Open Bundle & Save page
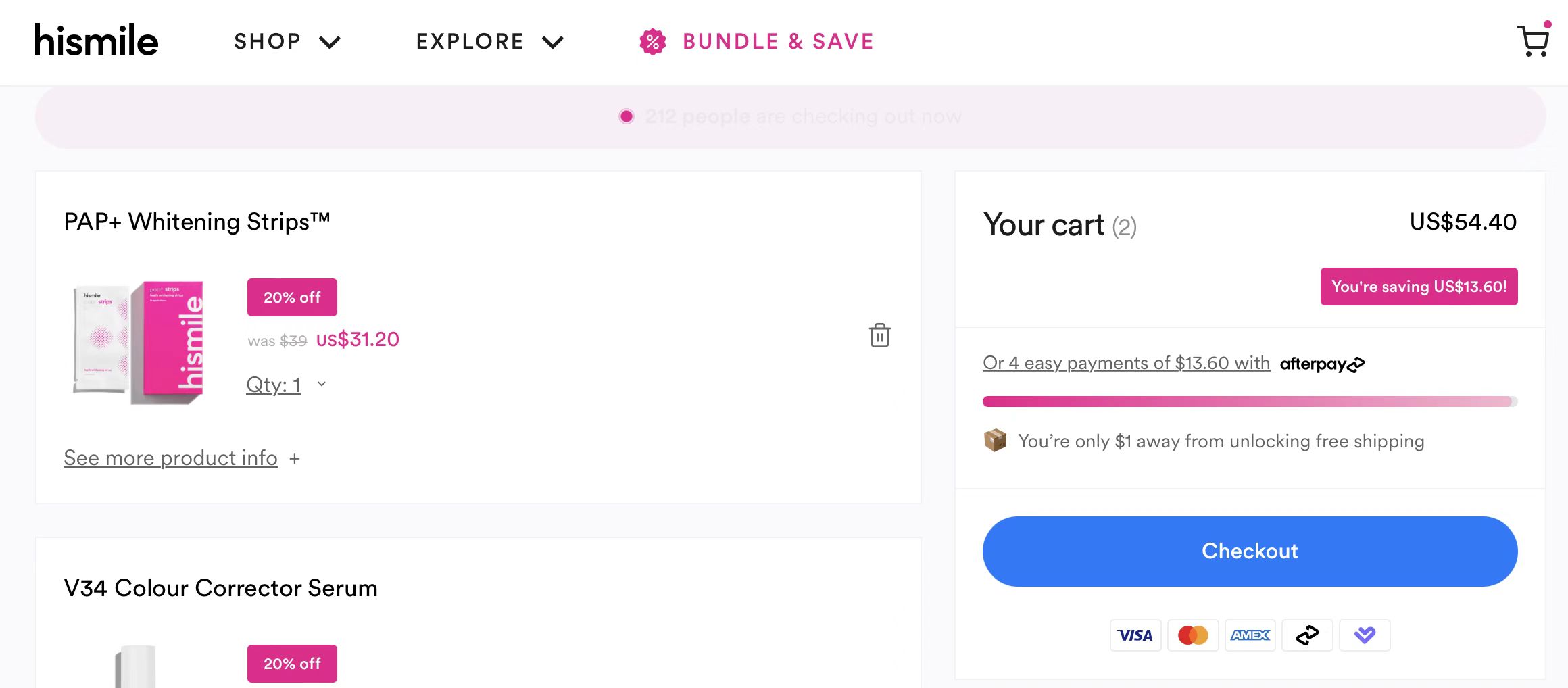The width and height of the screenshot is (1568, 688). coord(778,42)
